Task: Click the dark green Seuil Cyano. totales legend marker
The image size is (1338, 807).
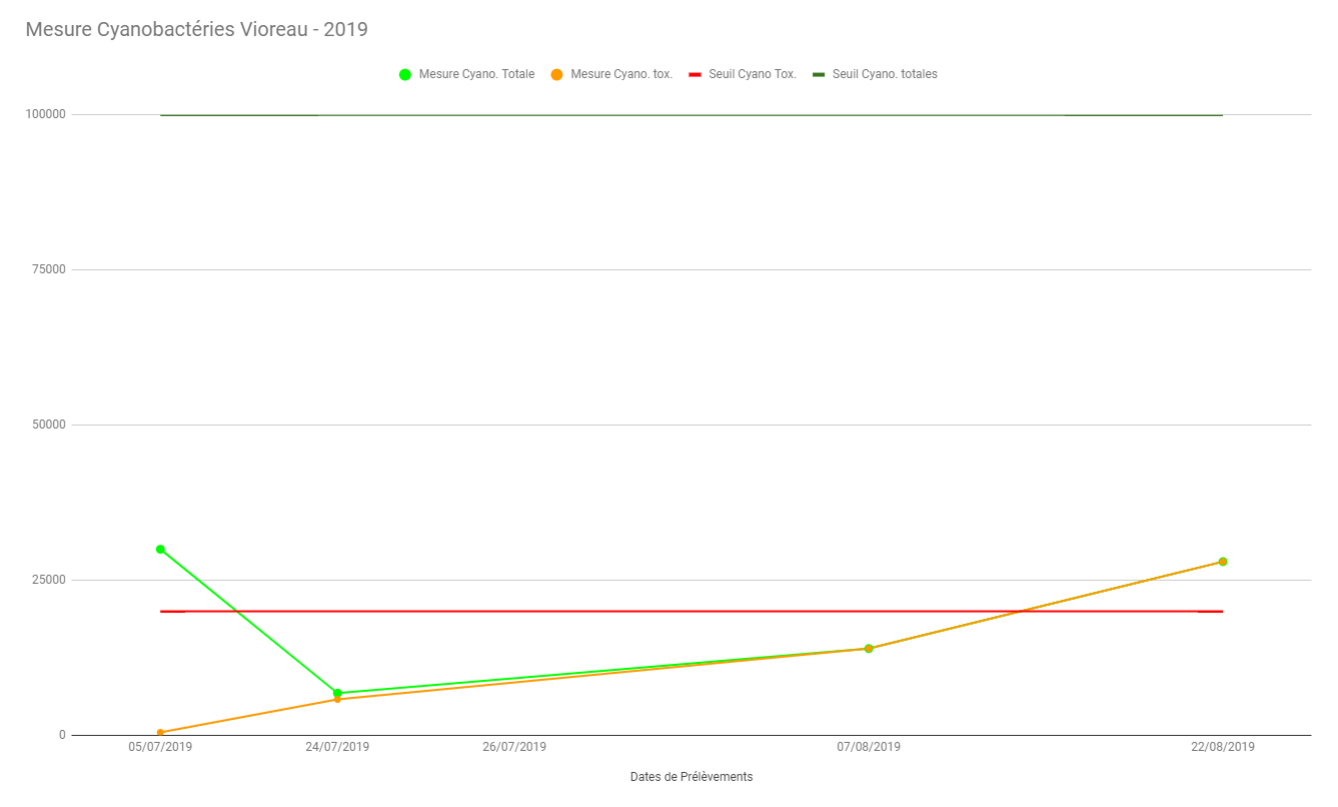Action: [819, 74]
